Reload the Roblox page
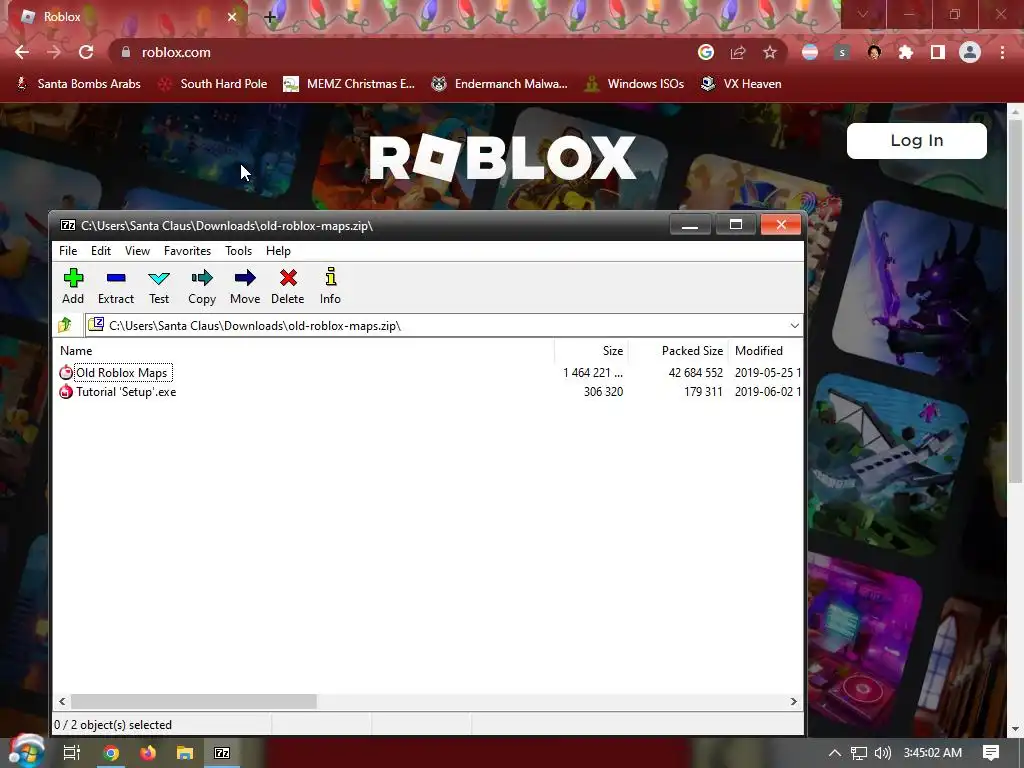The width and height of the screenshot is (1024, 768). click(86, 52)
